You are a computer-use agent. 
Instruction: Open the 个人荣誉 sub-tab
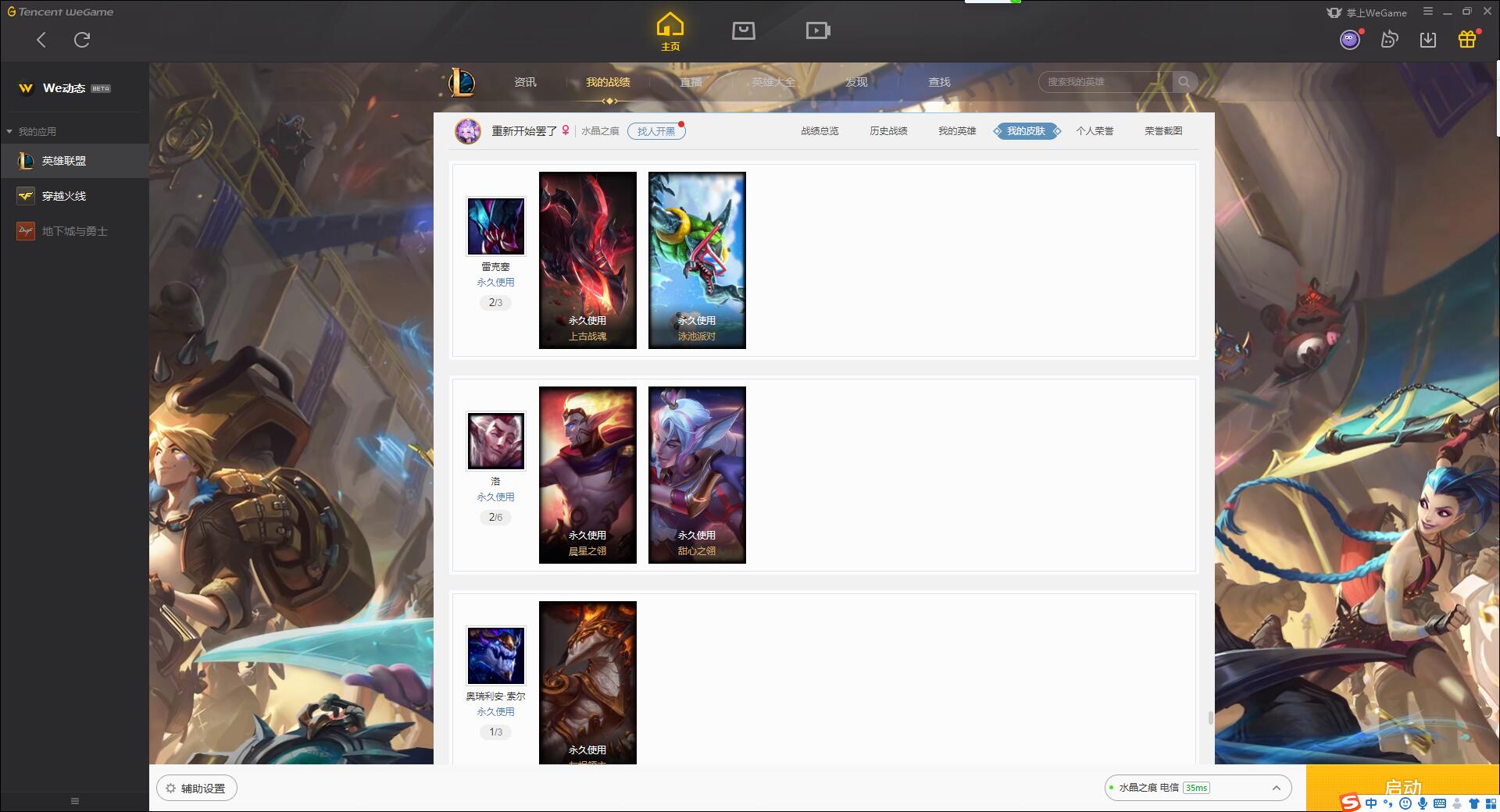click(x=1095, y=131)
